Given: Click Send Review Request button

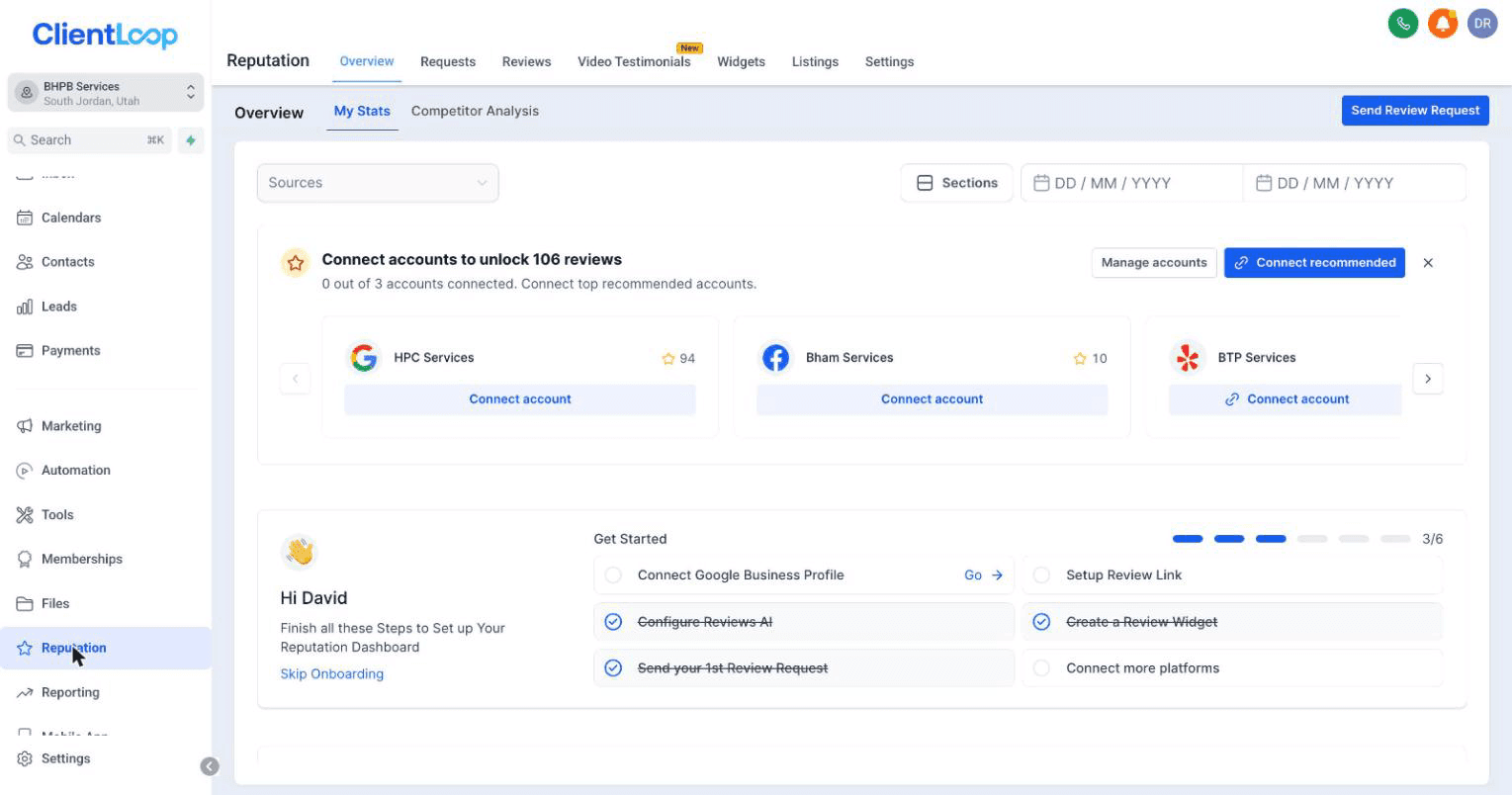Looking at the screenshot, I should (1415, 110).
